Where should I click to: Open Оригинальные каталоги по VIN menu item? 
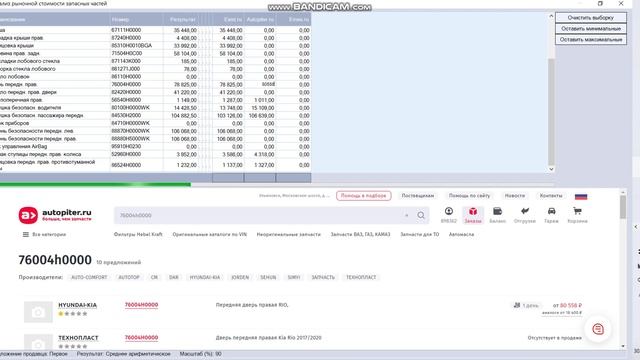[x=209, y=234]
